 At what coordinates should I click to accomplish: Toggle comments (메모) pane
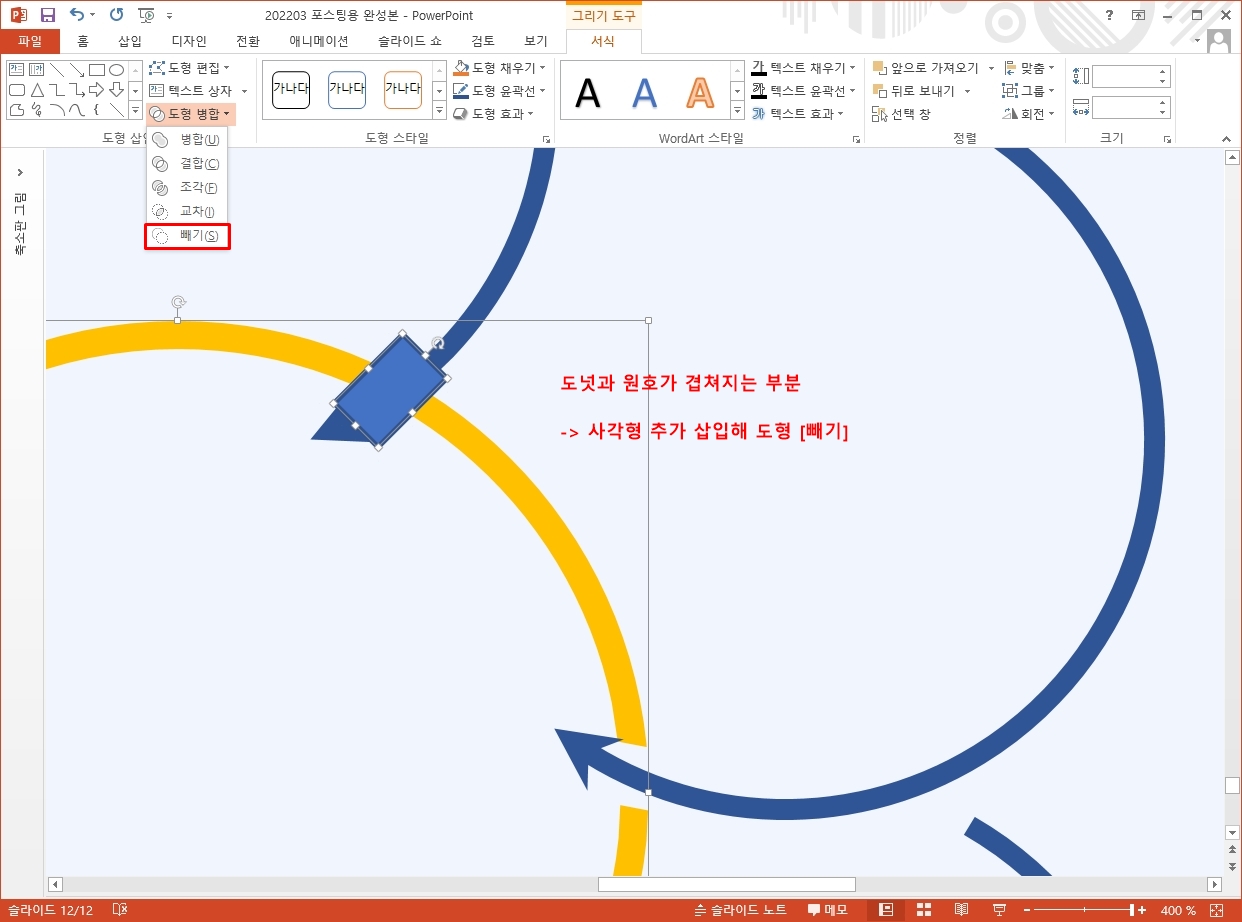[828, 910]
